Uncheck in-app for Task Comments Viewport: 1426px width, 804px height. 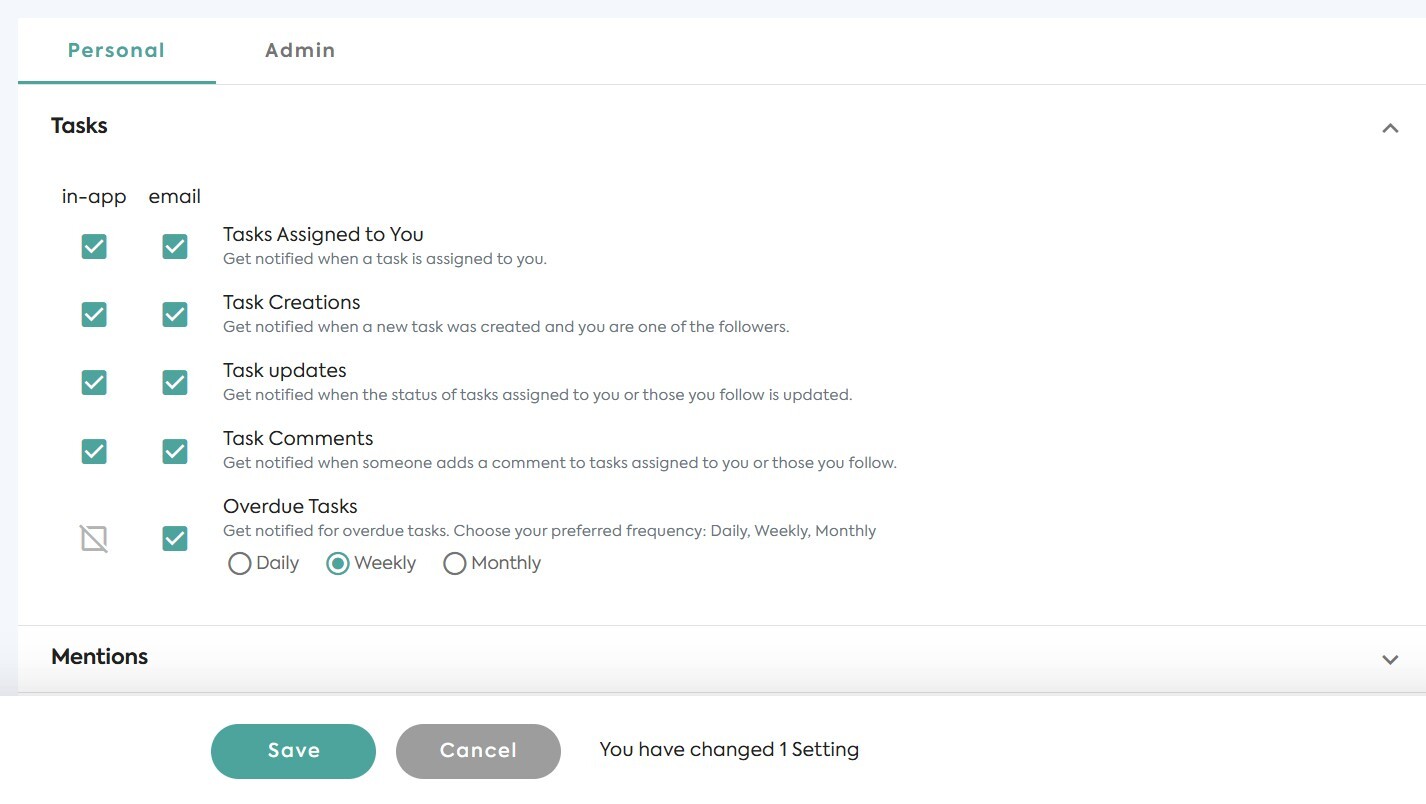click(x=94, y=451)
